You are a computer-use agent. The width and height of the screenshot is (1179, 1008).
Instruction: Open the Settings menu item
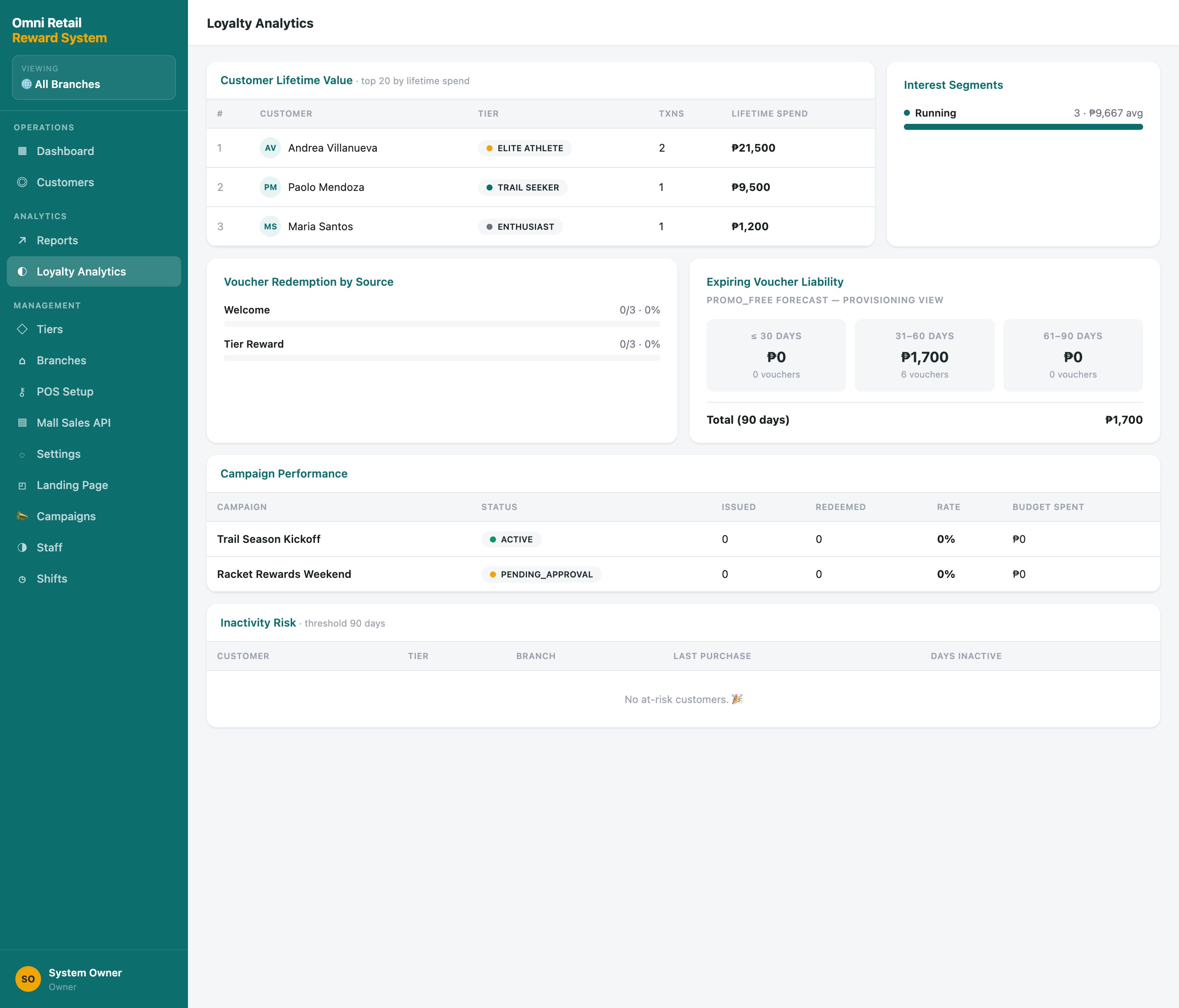click(x=94, y=454)
